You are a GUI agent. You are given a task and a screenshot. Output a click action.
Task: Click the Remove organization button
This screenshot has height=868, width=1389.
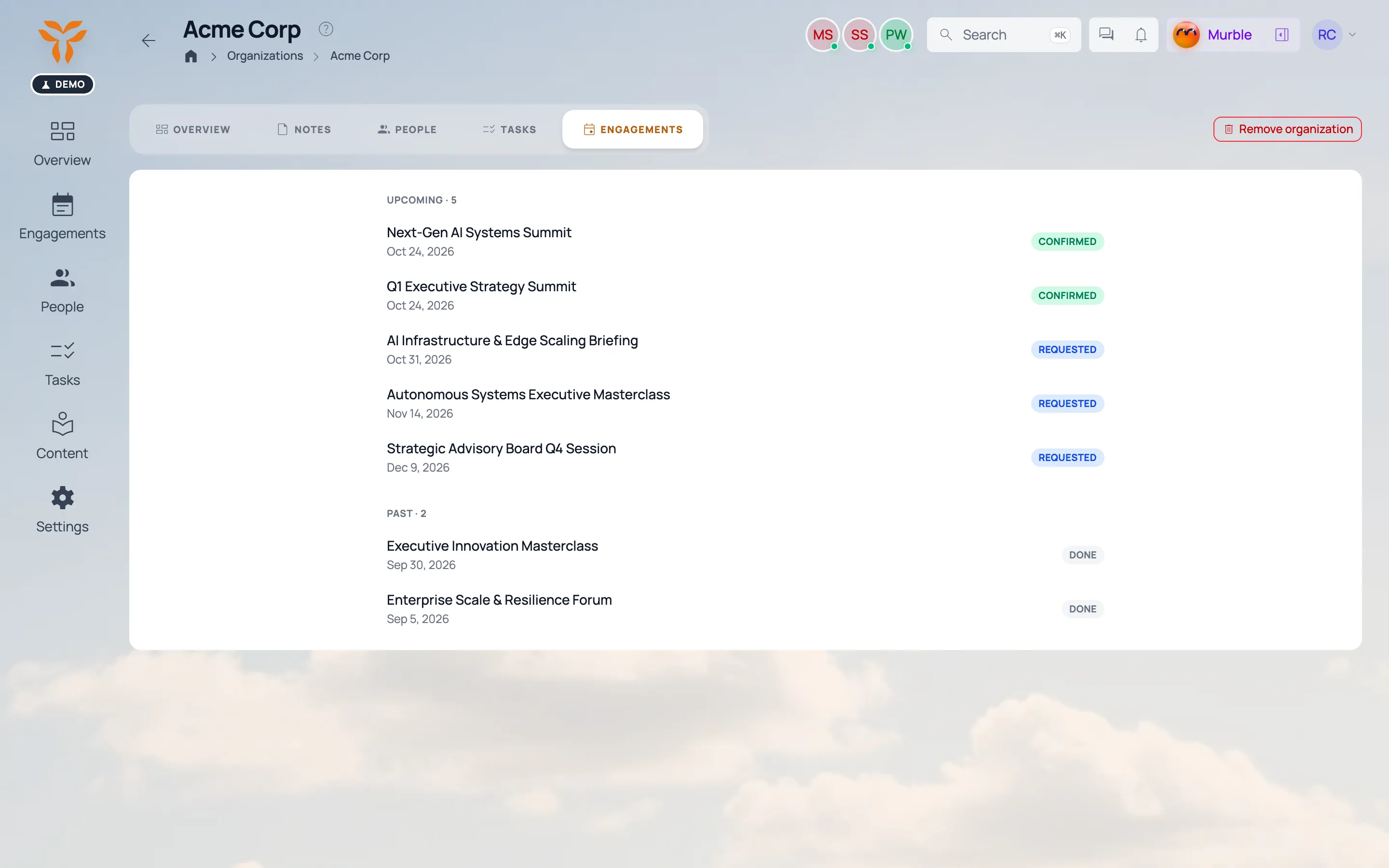pyautogui.click(x=1287, y=129)
